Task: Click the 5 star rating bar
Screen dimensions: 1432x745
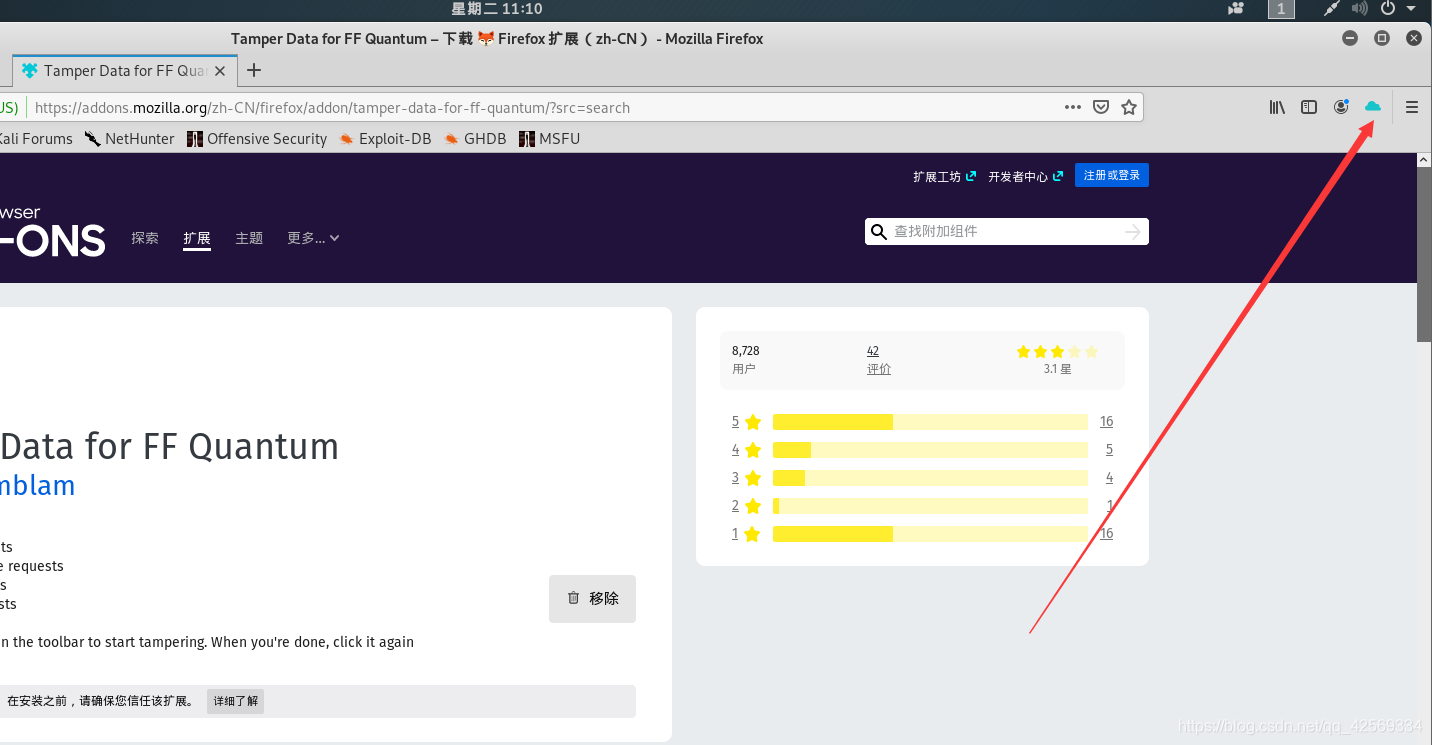Action: 930,421
